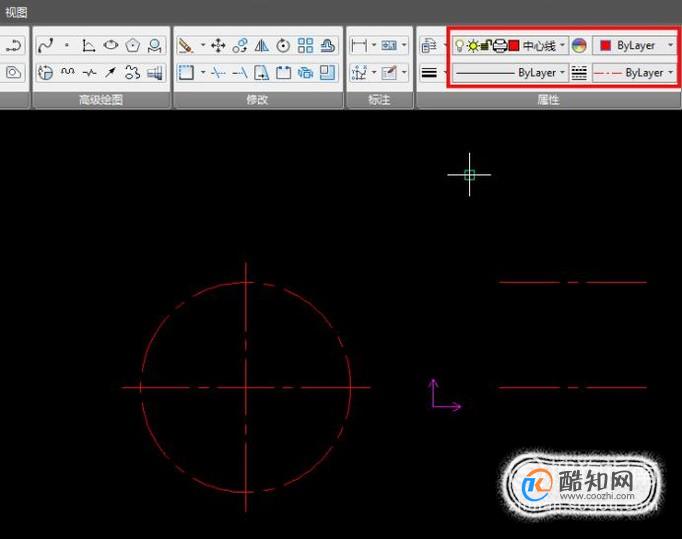Open the color ByLayer dropdown
Image resolution: width=682 pixels, height=539 pixels.
point(635,45)
